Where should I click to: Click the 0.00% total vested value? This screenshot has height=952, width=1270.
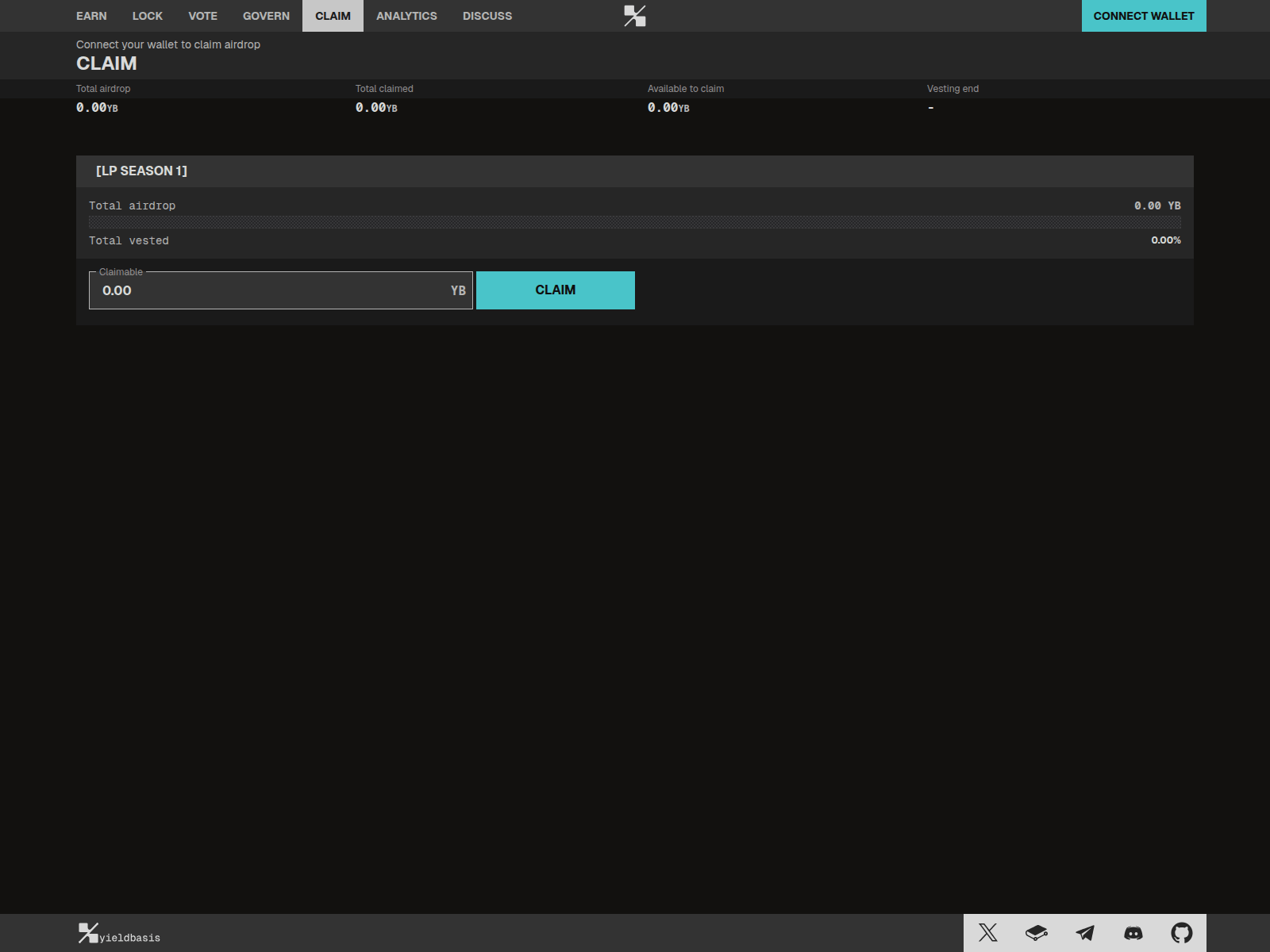pyautogui.click(x=1166, y=240)
